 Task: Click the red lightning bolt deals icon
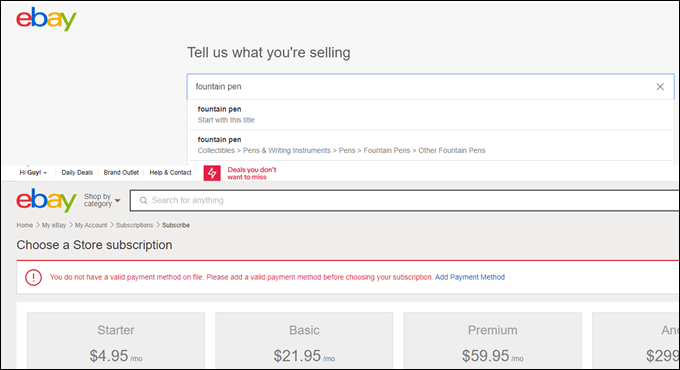tap(212, 173)
